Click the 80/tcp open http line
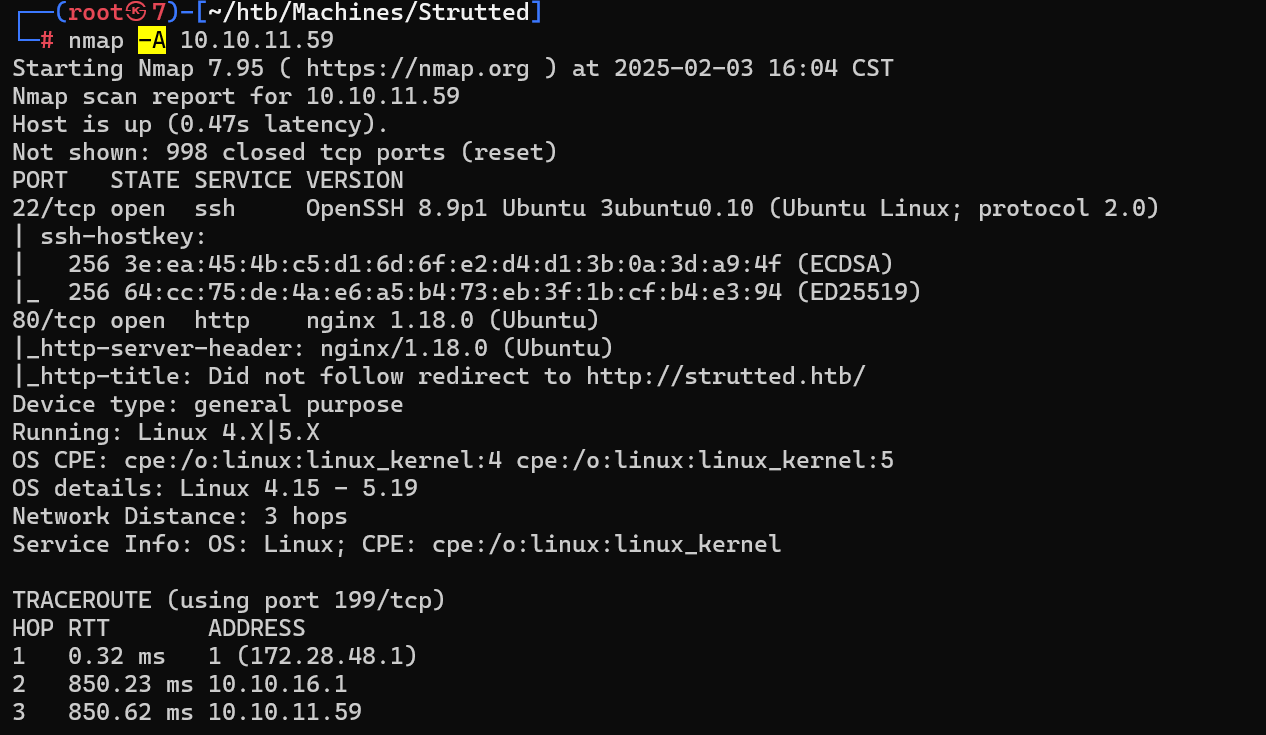1266x735 pixels. point(306,320)
